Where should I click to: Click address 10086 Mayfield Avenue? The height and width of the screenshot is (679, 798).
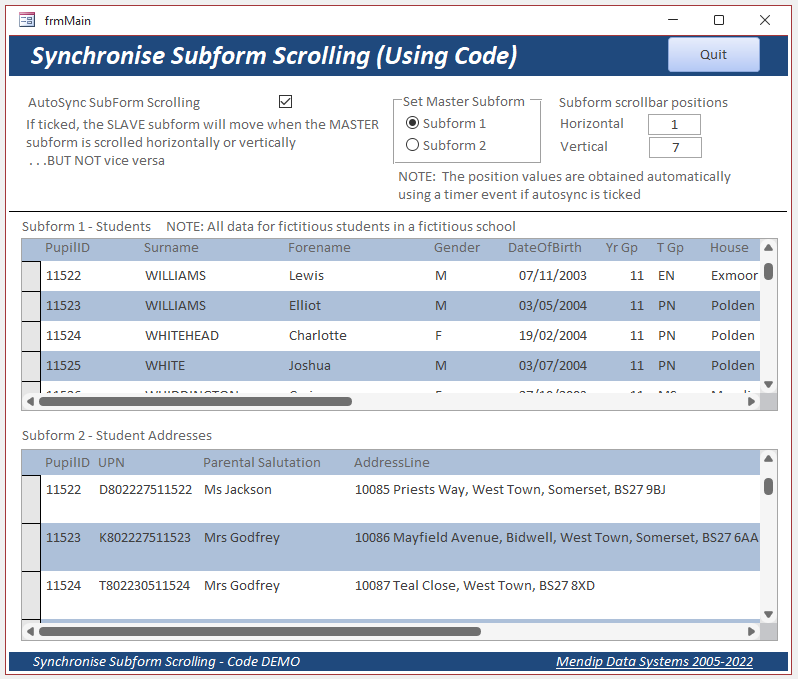click(556, 537)
